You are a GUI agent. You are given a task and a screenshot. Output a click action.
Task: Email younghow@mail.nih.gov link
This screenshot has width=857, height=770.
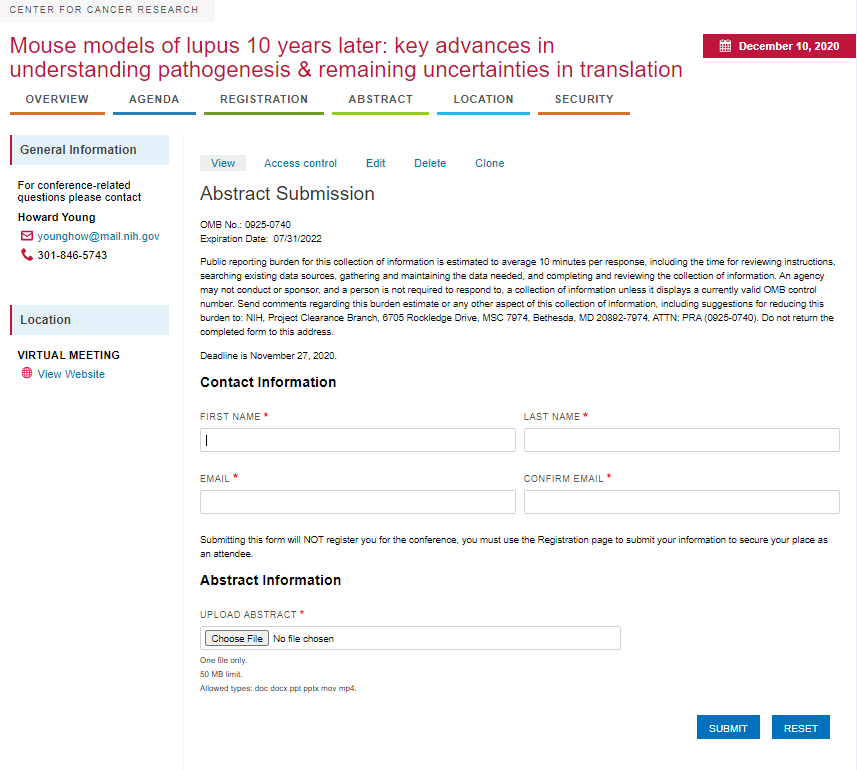[98, 236]
